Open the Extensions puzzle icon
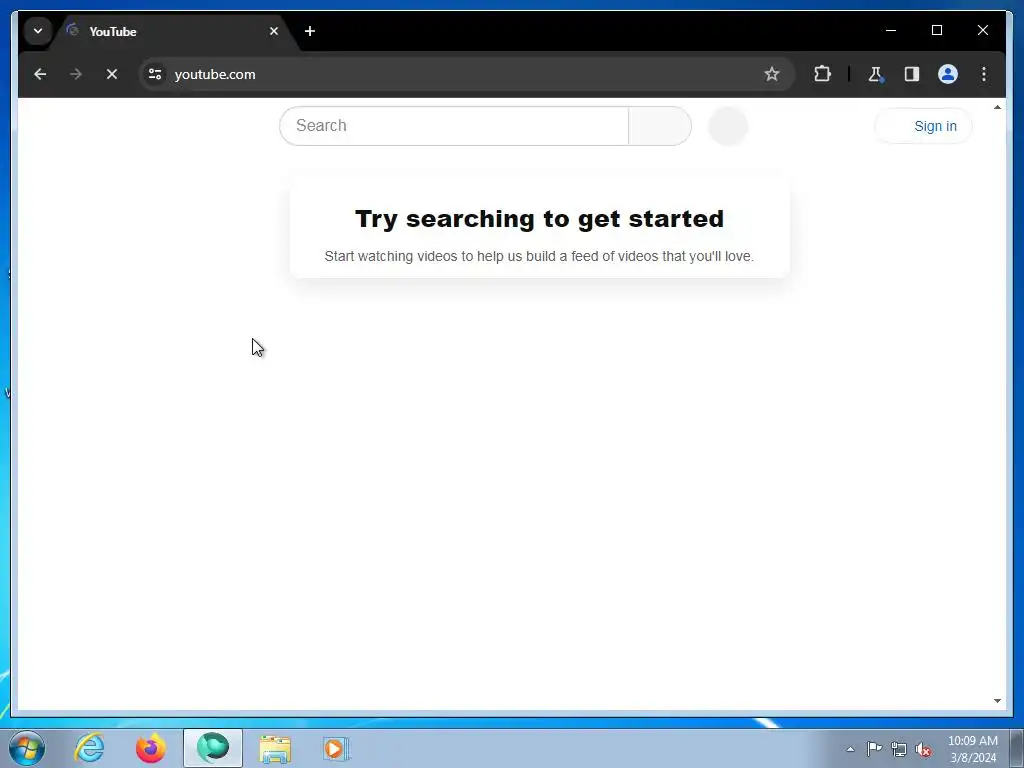Image resolution: width=1024 pixels, height=768 pixels. click(x=822, y=74)
